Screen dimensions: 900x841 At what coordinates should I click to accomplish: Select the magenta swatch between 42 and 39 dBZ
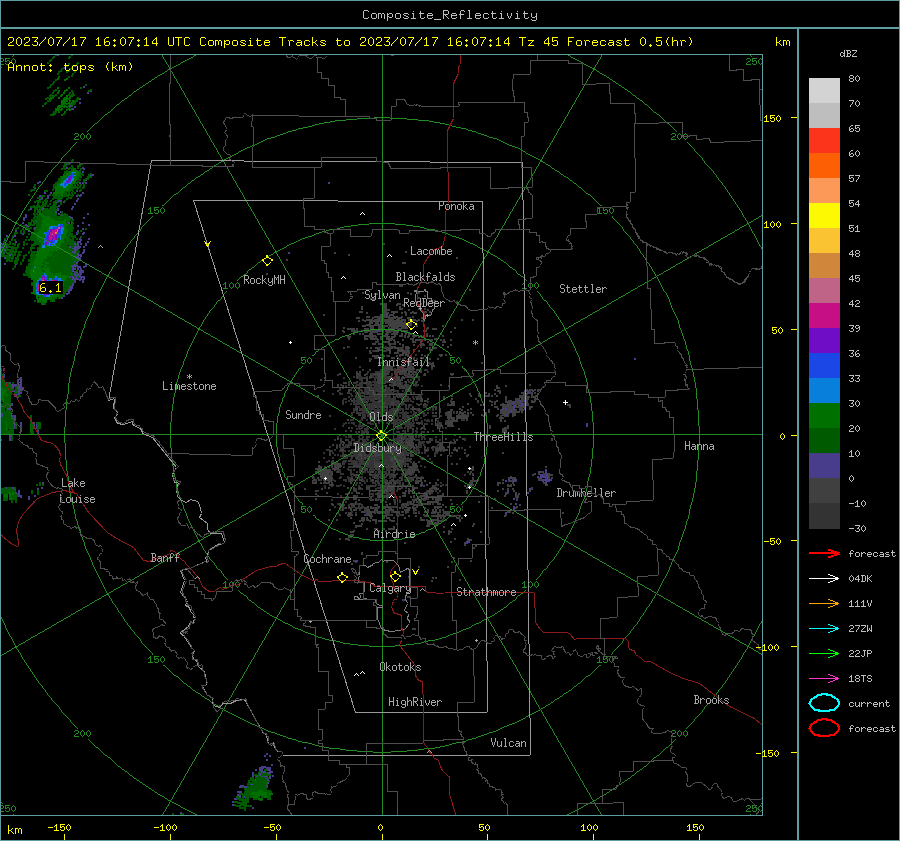tap(824, 316)
